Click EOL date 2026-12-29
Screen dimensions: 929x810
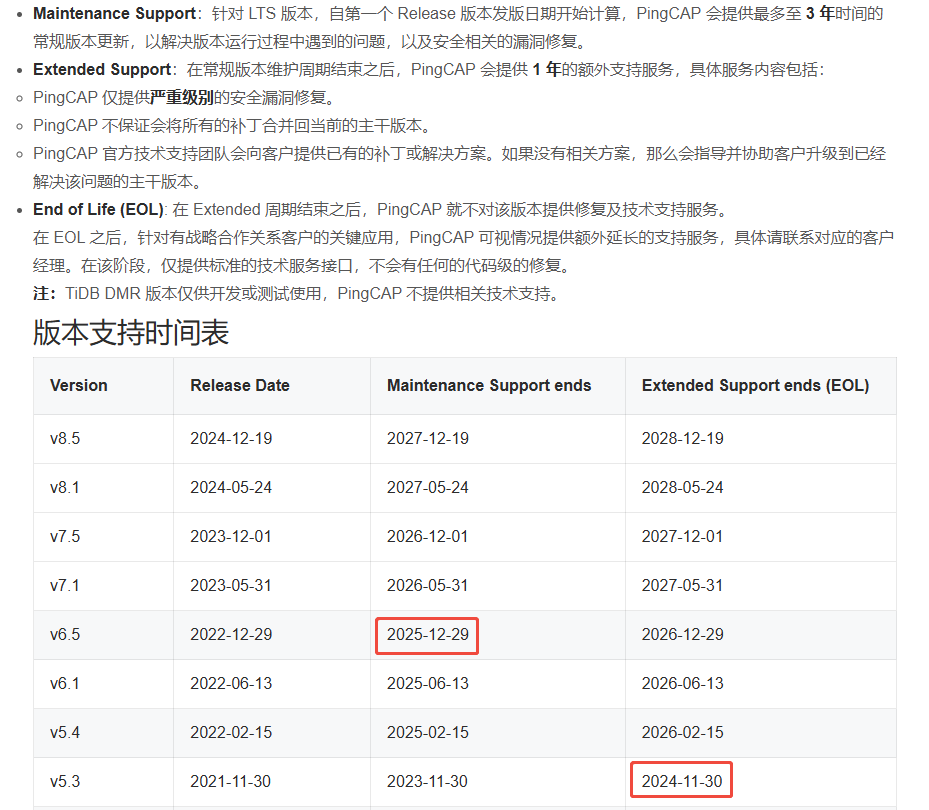[x=683, y=635]
